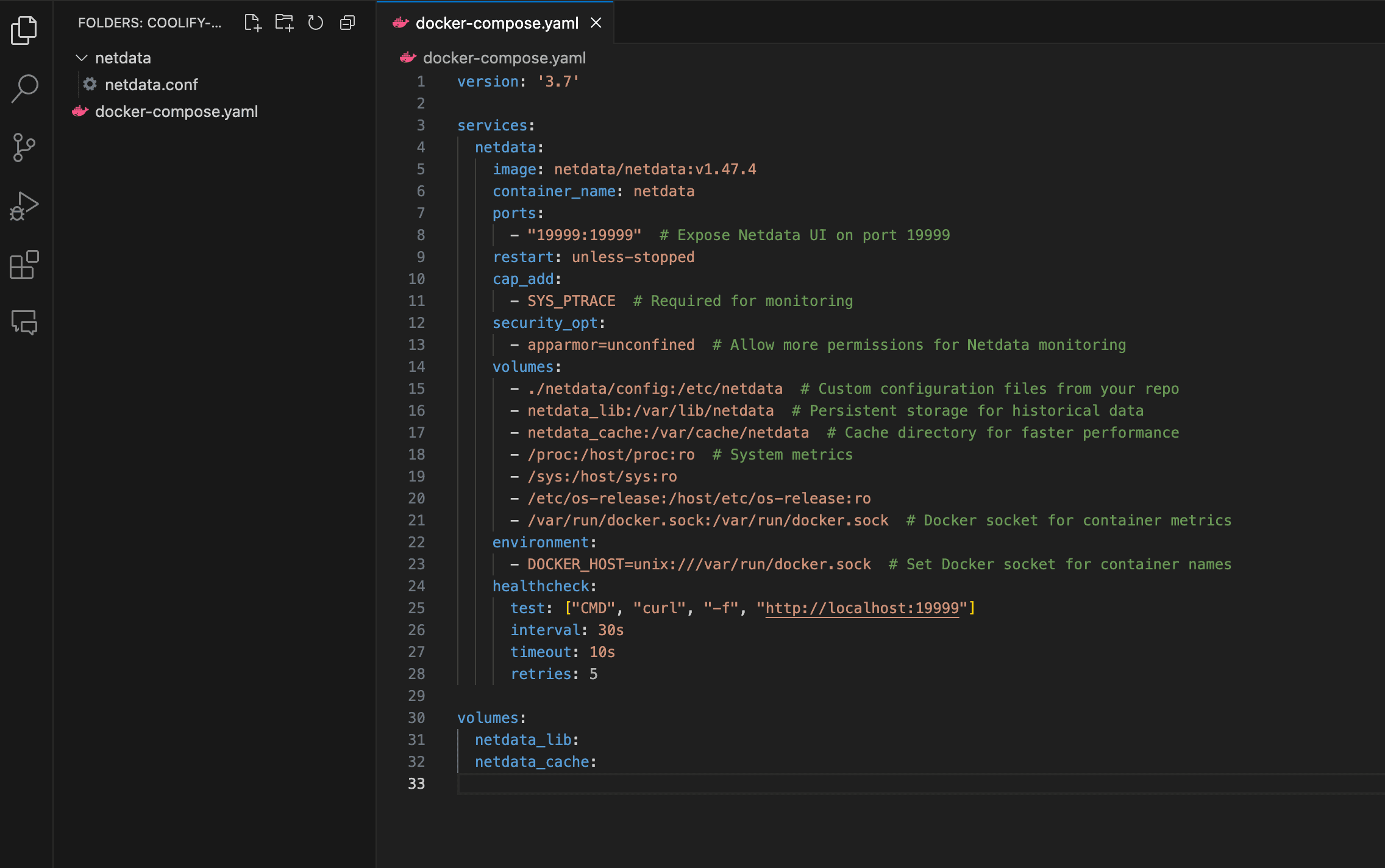This screenshot has height=868, width=1385.
Task: Open the Explorer view in activity bar
Action: tap(24, 30)
